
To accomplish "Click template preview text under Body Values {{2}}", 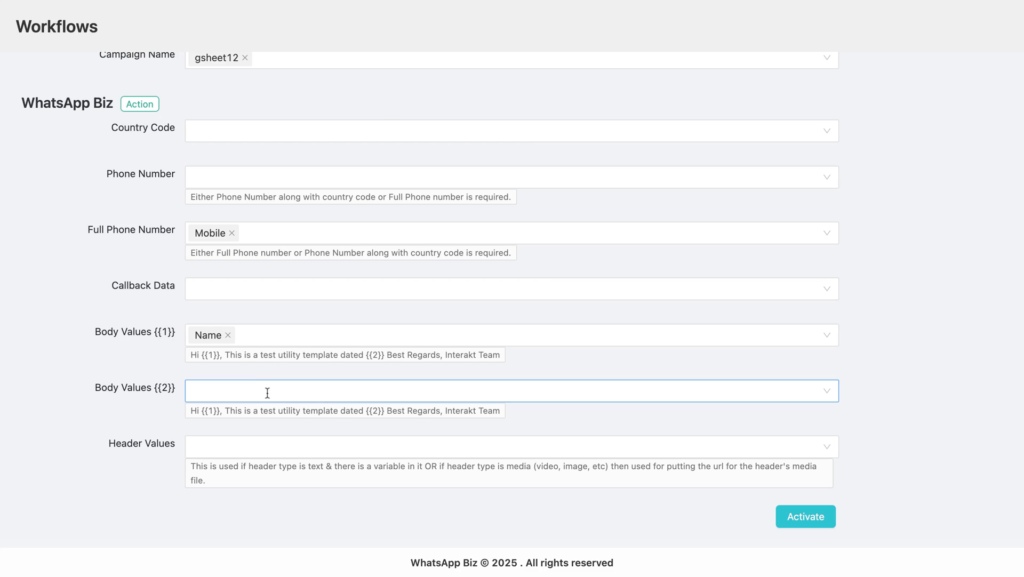I will click(345, 411).
